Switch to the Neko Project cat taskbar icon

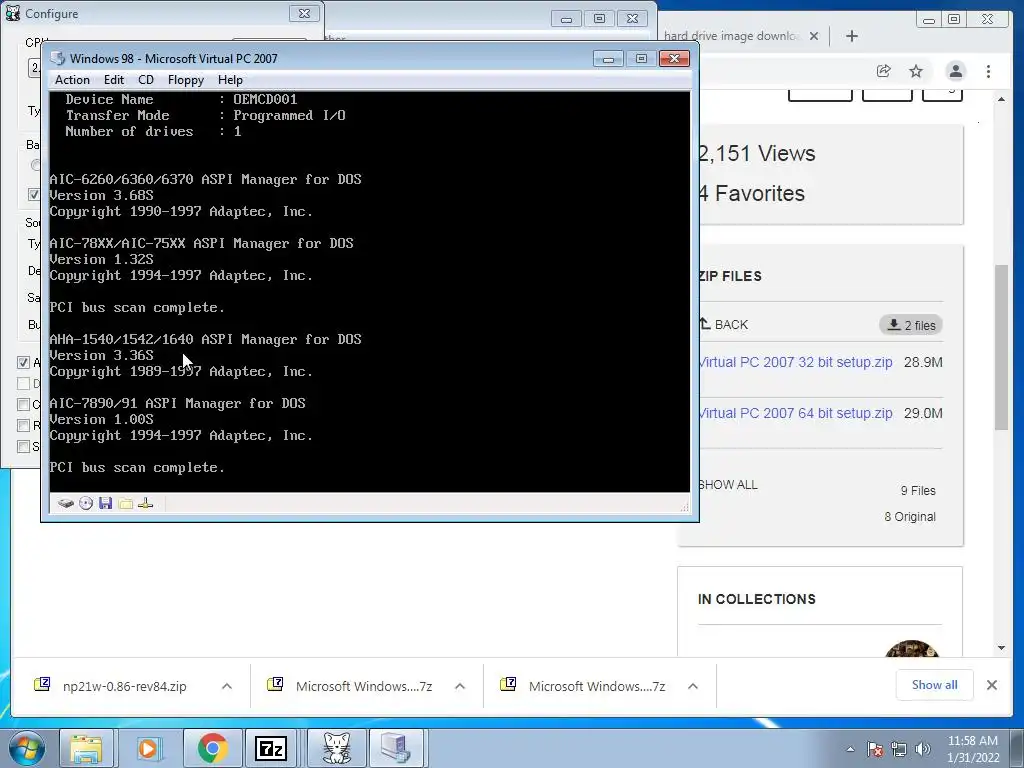[x=337, y=748]
